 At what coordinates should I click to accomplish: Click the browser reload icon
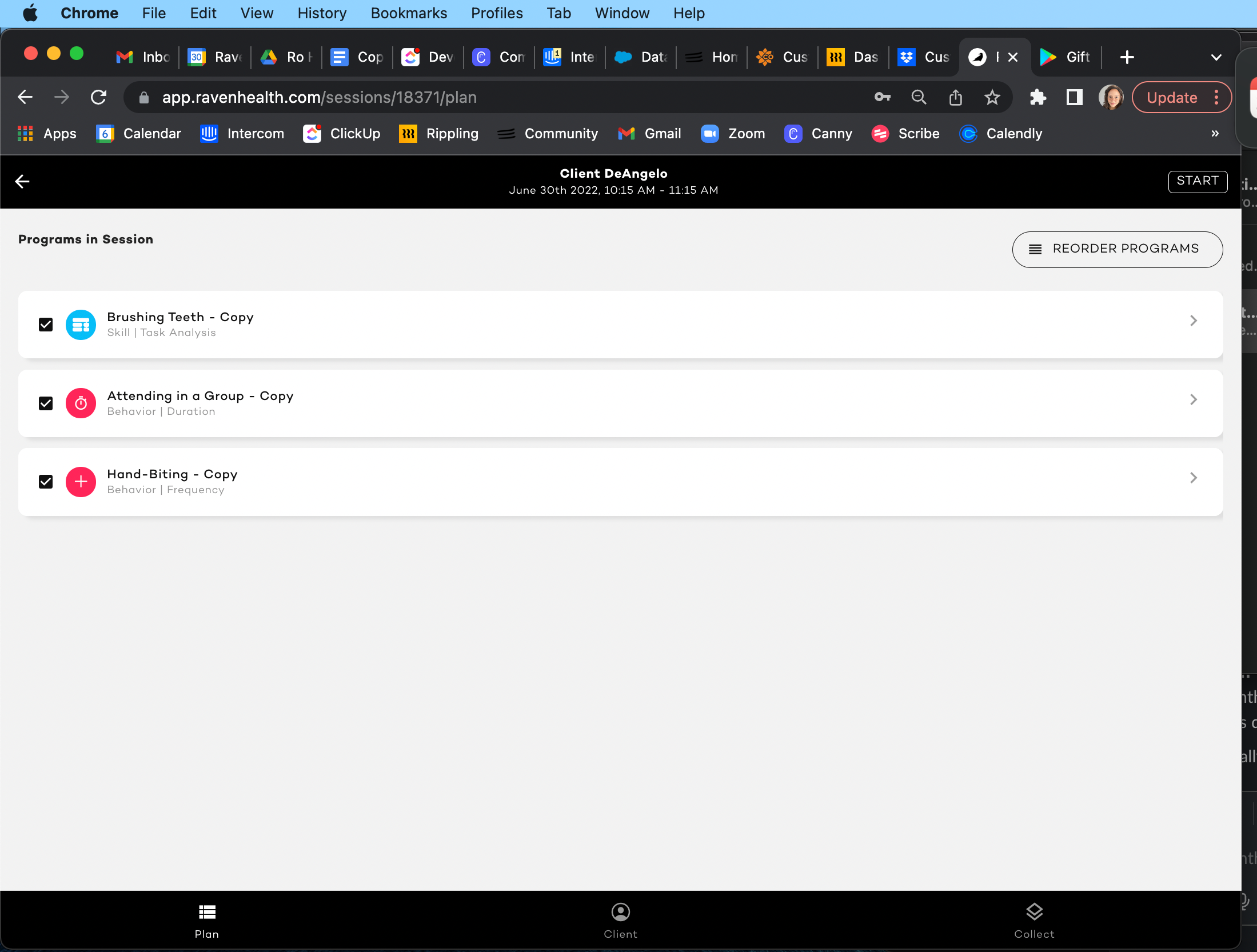99,97
